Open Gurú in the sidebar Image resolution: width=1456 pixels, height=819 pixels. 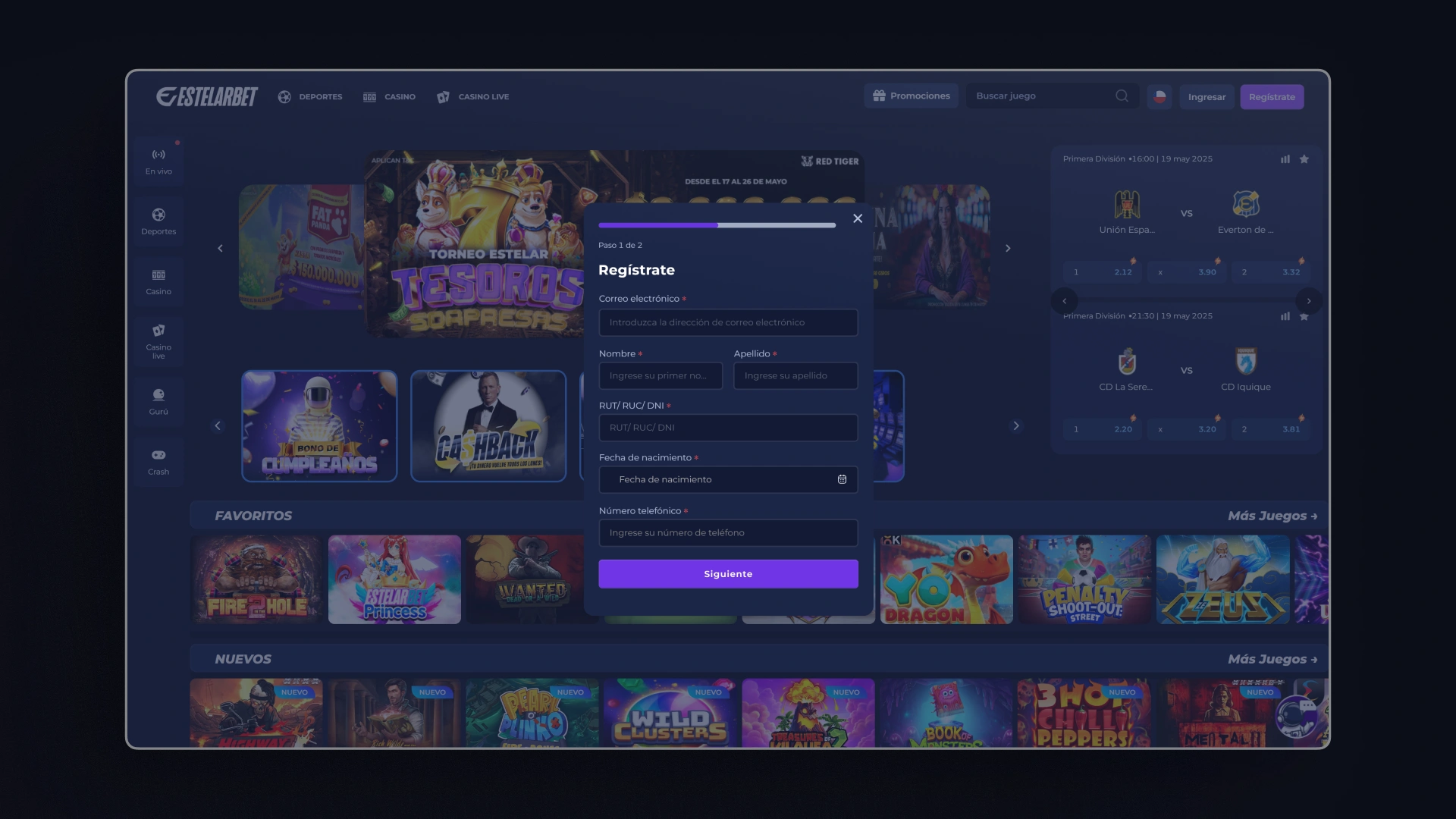[158, 402]
